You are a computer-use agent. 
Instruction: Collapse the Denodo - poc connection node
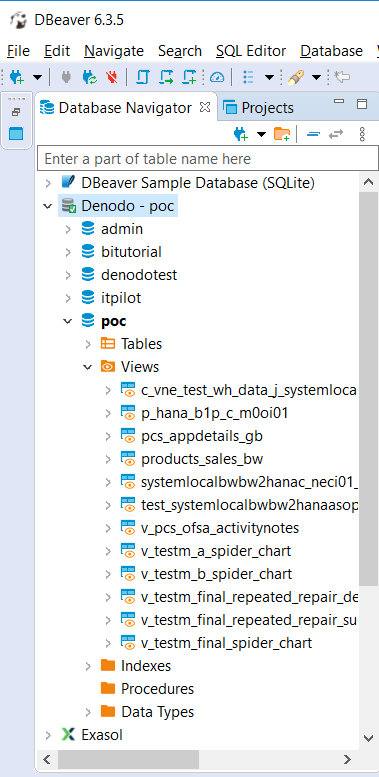point(48,206)
